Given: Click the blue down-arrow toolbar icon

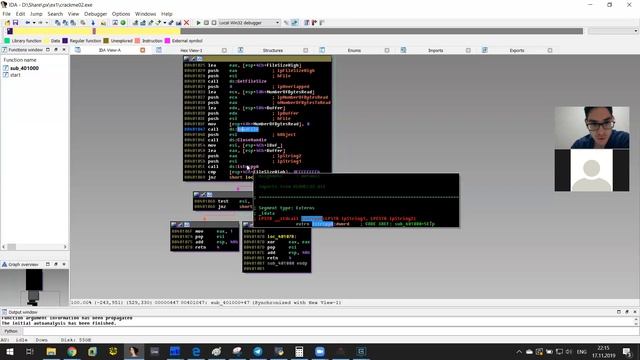Looking at the screenshot, I should [x=93, y=23].
